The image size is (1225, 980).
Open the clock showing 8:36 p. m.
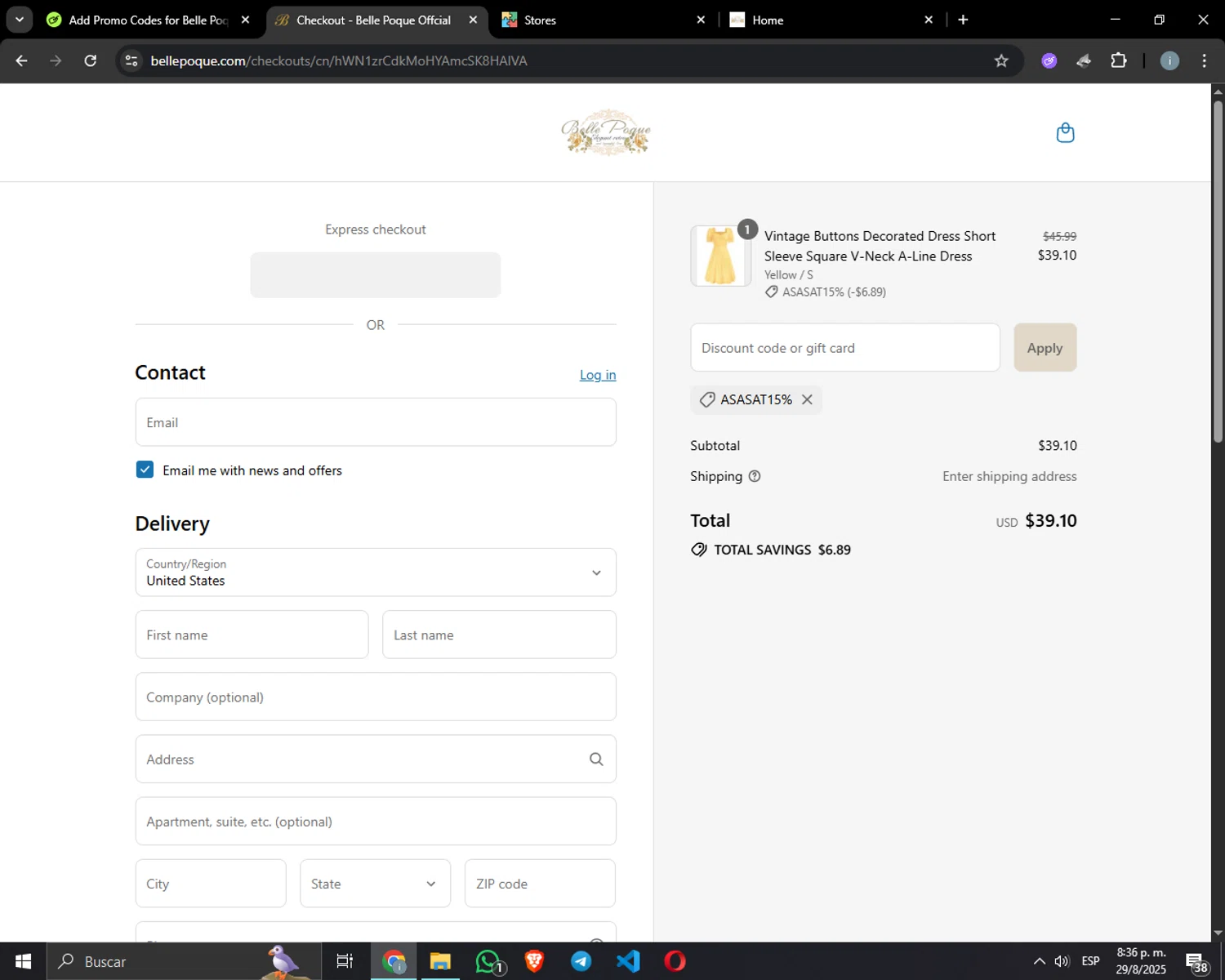pos(1141,961)
